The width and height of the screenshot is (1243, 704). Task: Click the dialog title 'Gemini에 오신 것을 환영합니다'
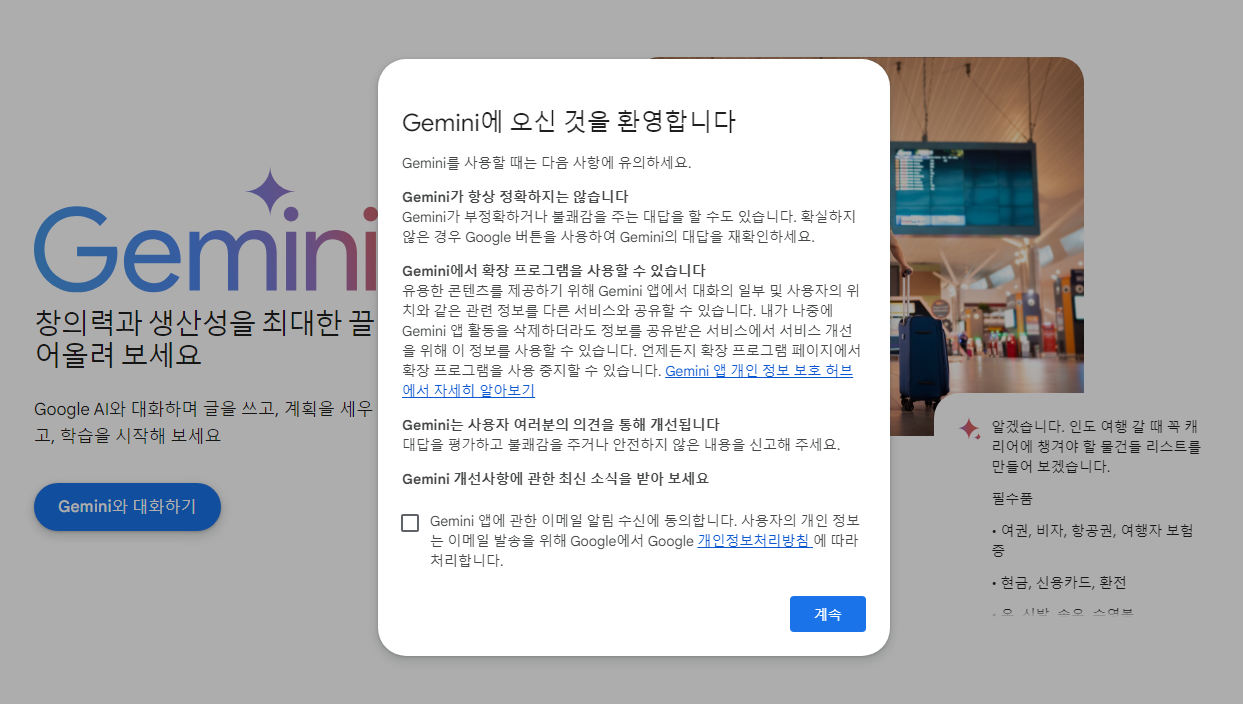point(569,122)
